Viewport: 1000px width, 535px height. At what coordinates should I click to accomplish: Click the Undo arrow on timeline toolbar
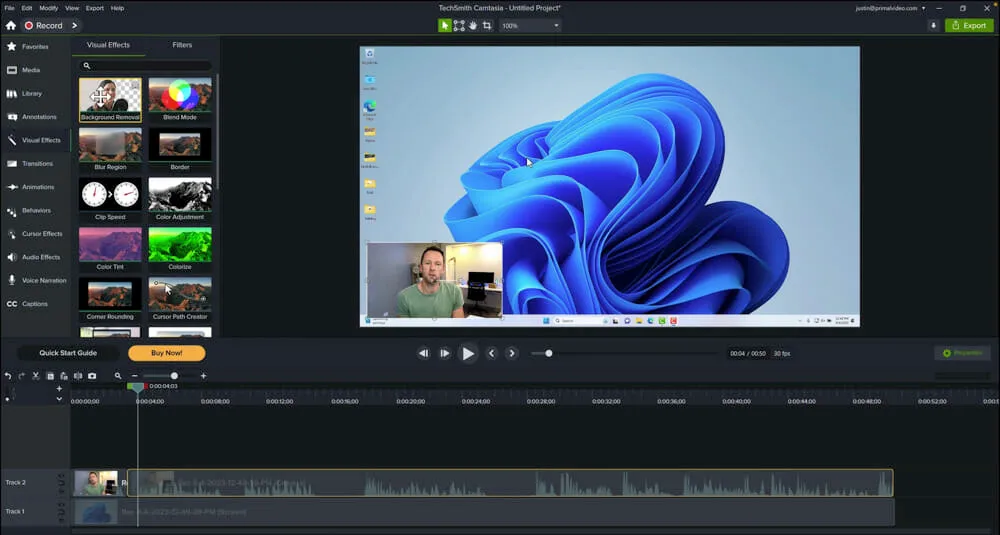(8, 376)
